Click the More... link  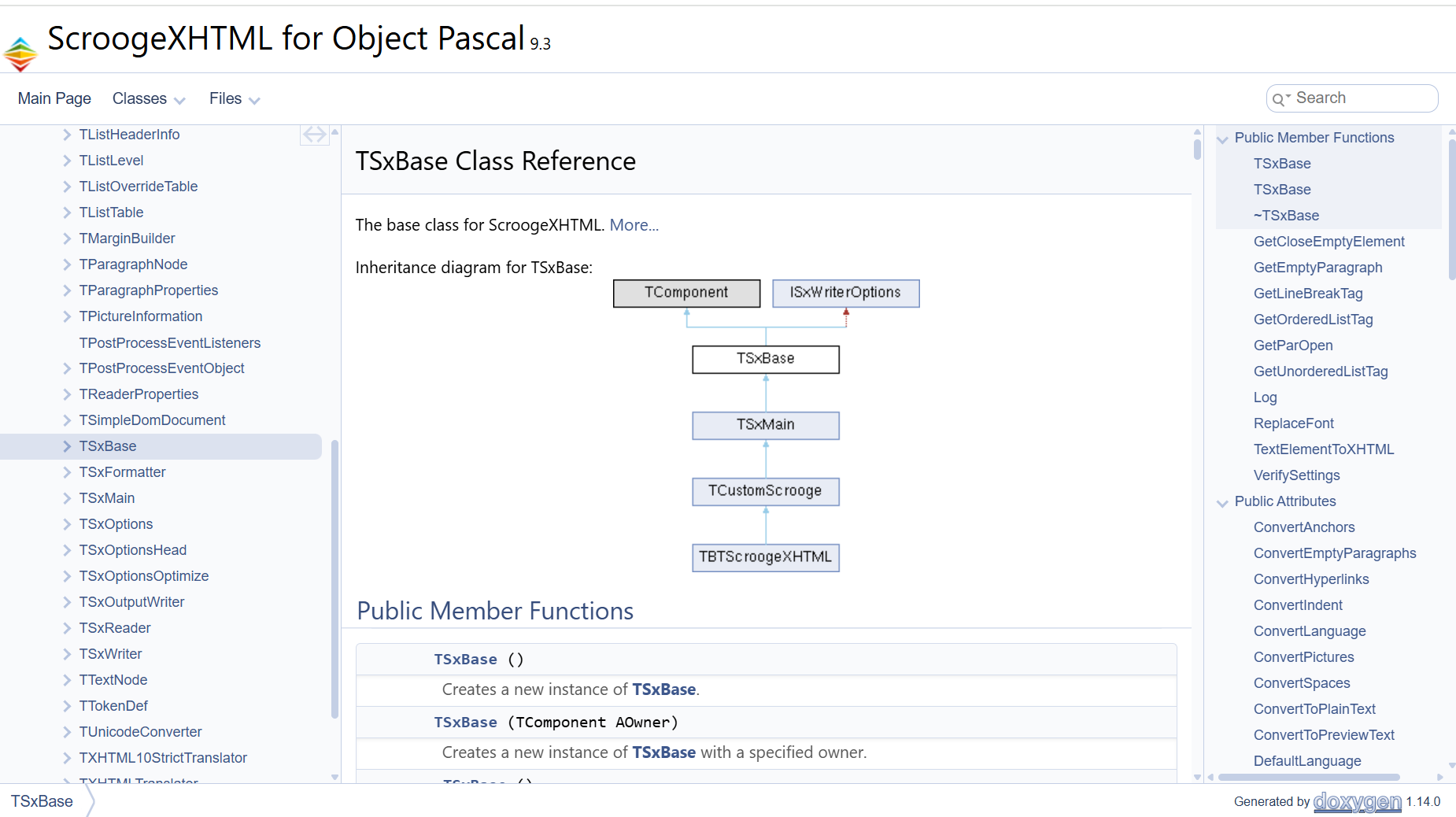click(634, 225)
